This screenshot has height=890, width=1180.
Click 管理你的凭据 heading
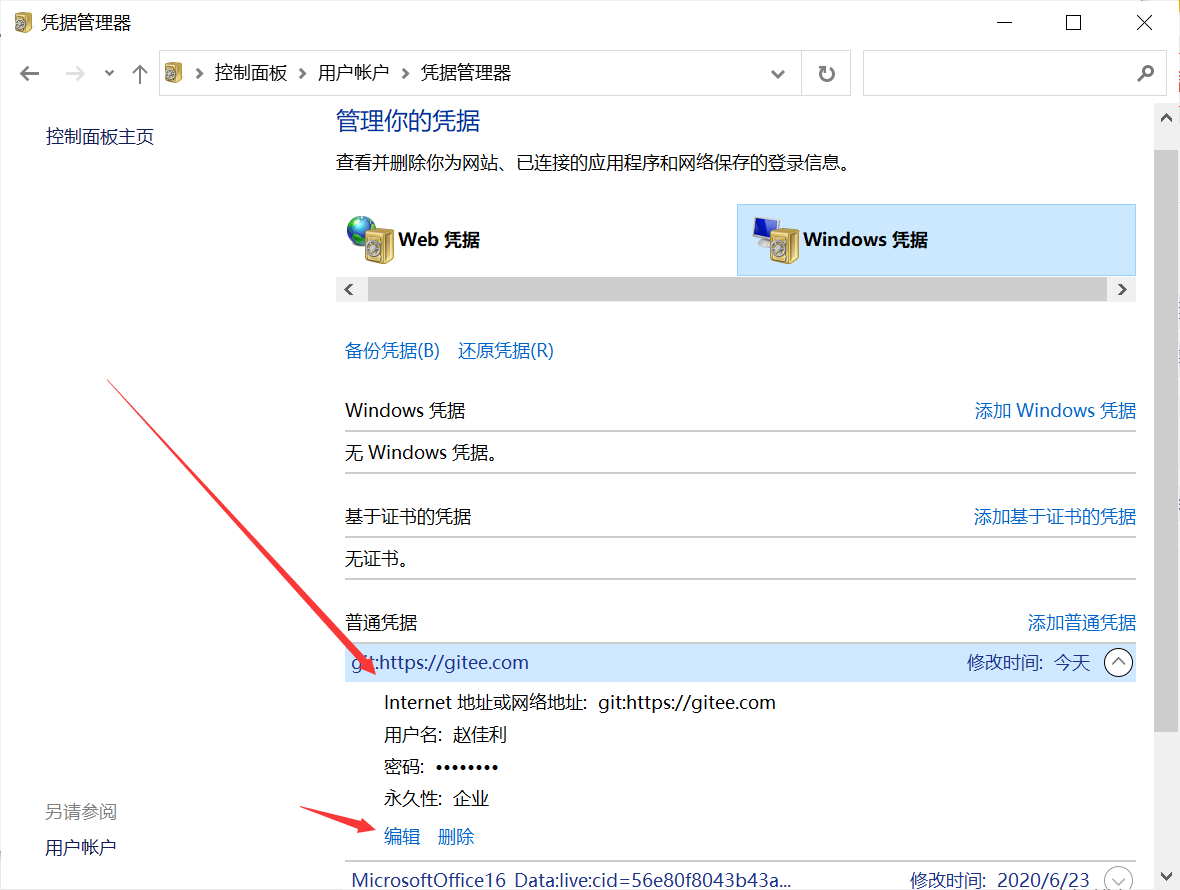click(x=408, y=121)
